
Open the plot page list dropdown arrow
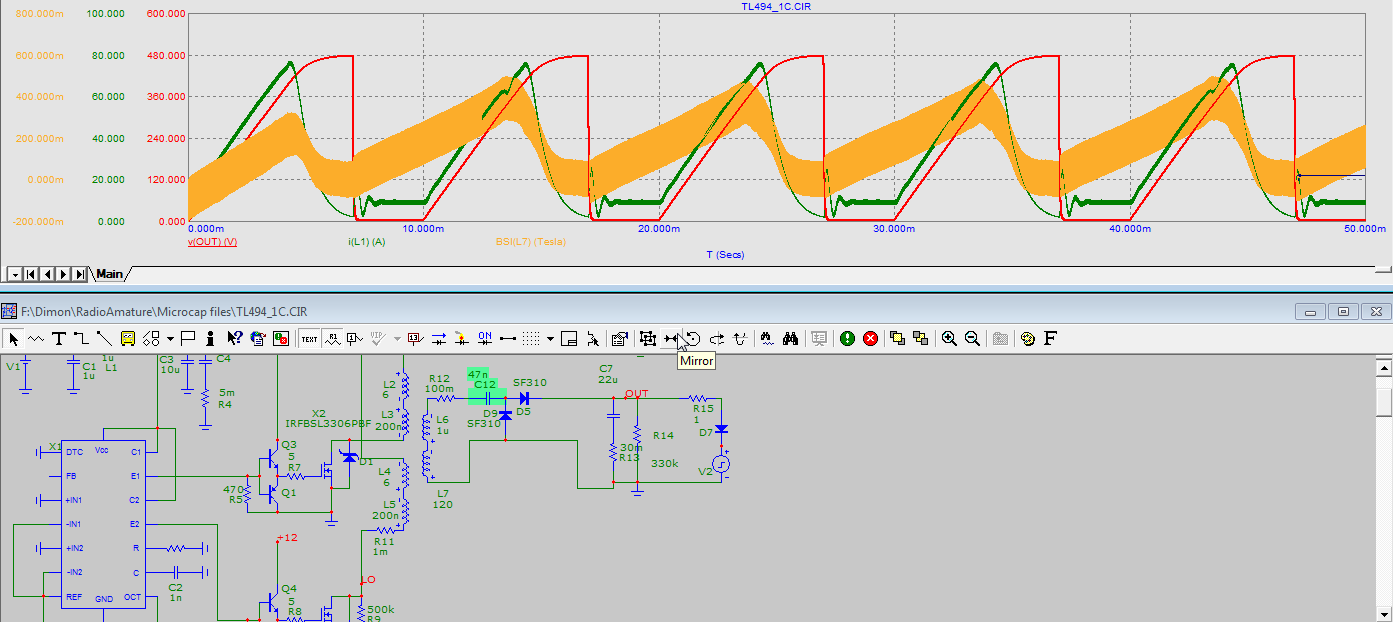coord(15,274)
